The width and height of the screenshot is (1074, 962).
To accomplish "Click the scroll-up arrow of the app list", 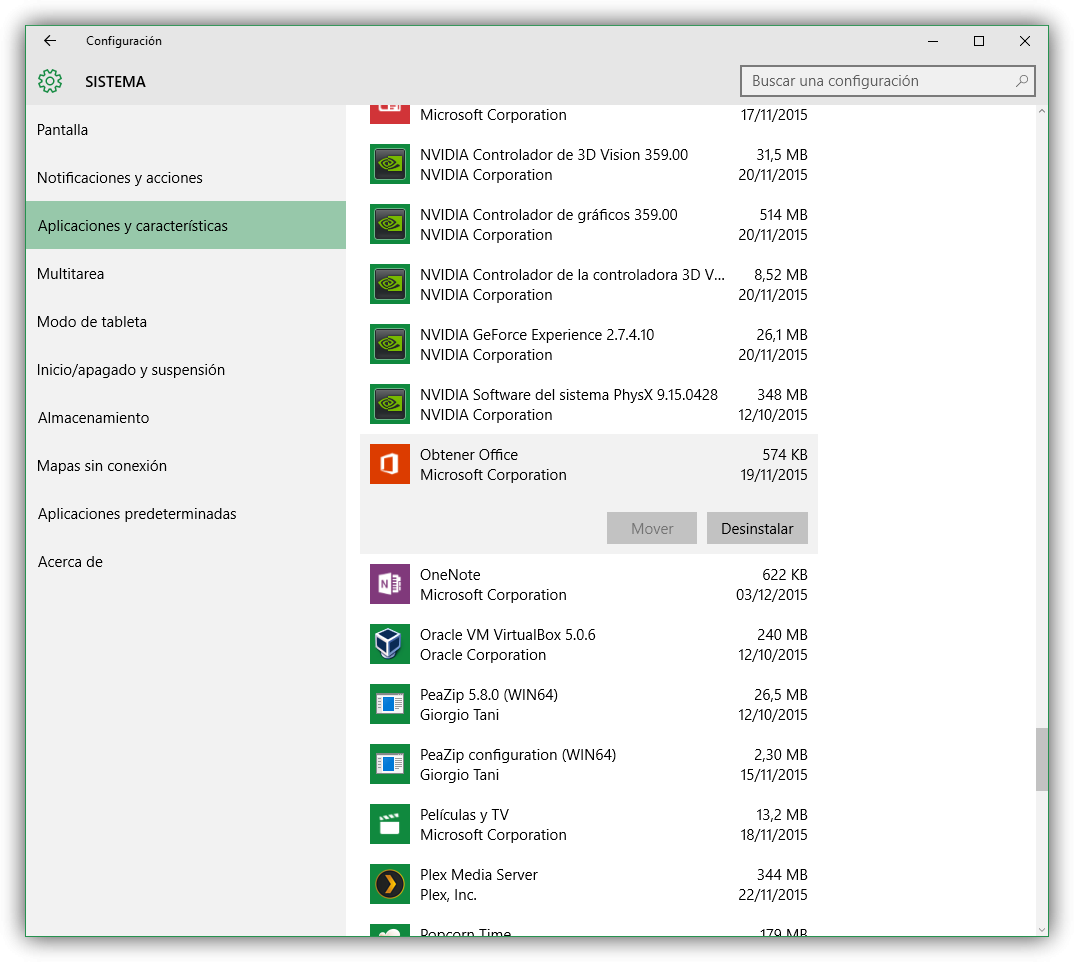I will pos(1042,111).
